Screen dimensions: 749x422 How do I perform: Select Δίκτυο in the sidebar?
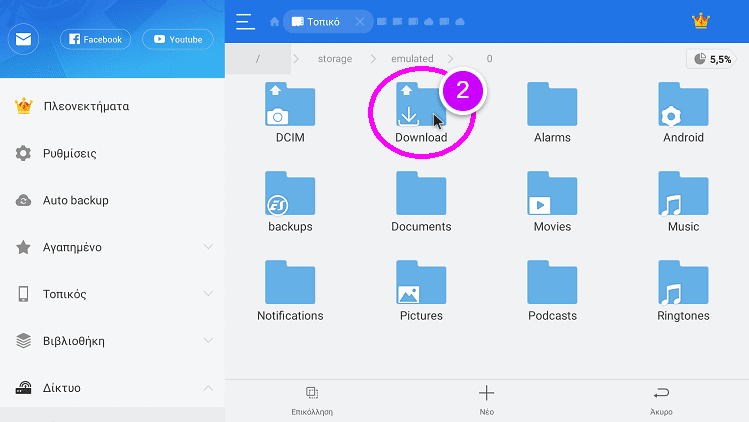(62, 388)
